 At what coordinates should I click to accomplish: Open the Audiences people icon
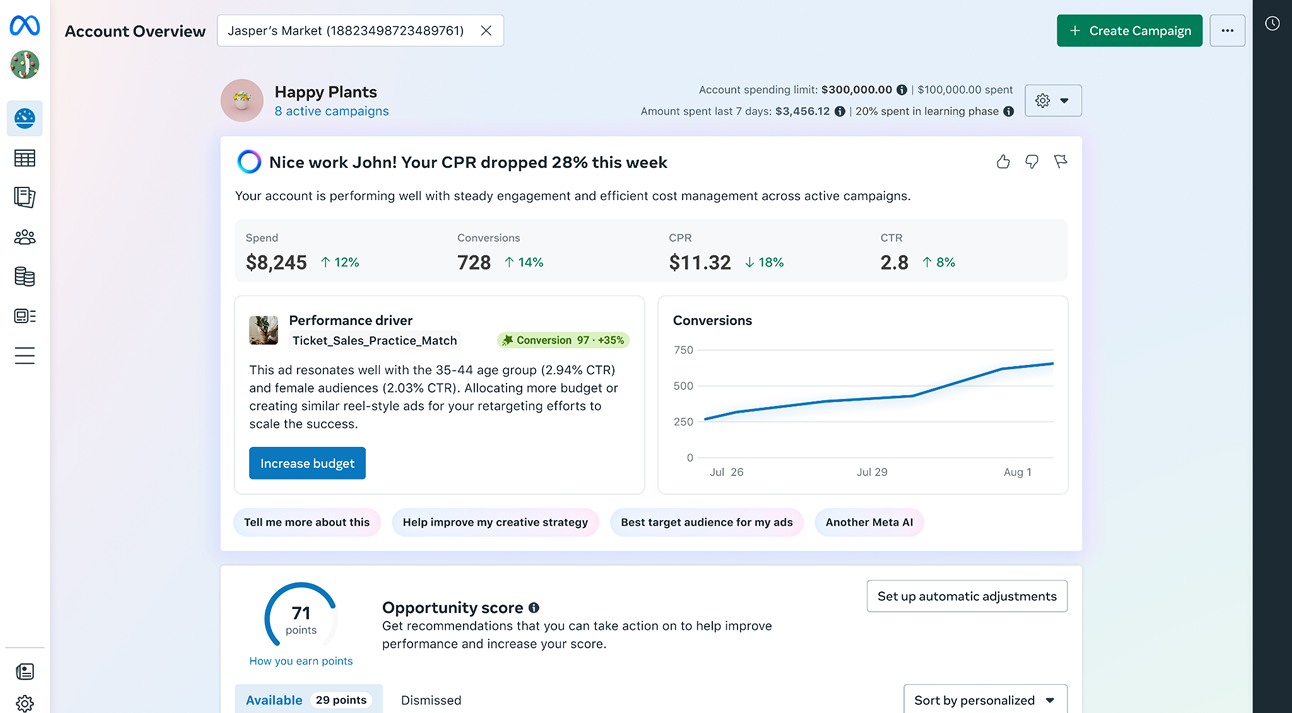pos(25,237)
